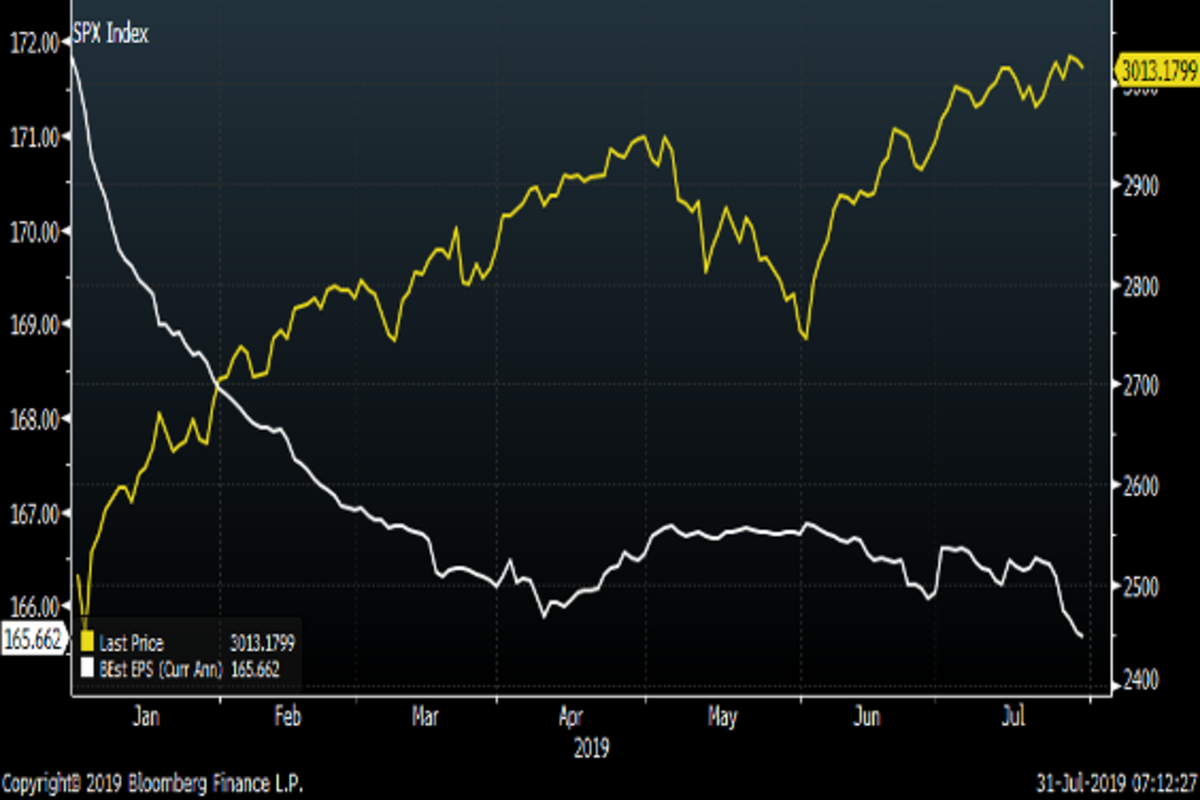1200x800 pixels.
Task: Select the Last Price legend entry text
Action: [130, 643]
